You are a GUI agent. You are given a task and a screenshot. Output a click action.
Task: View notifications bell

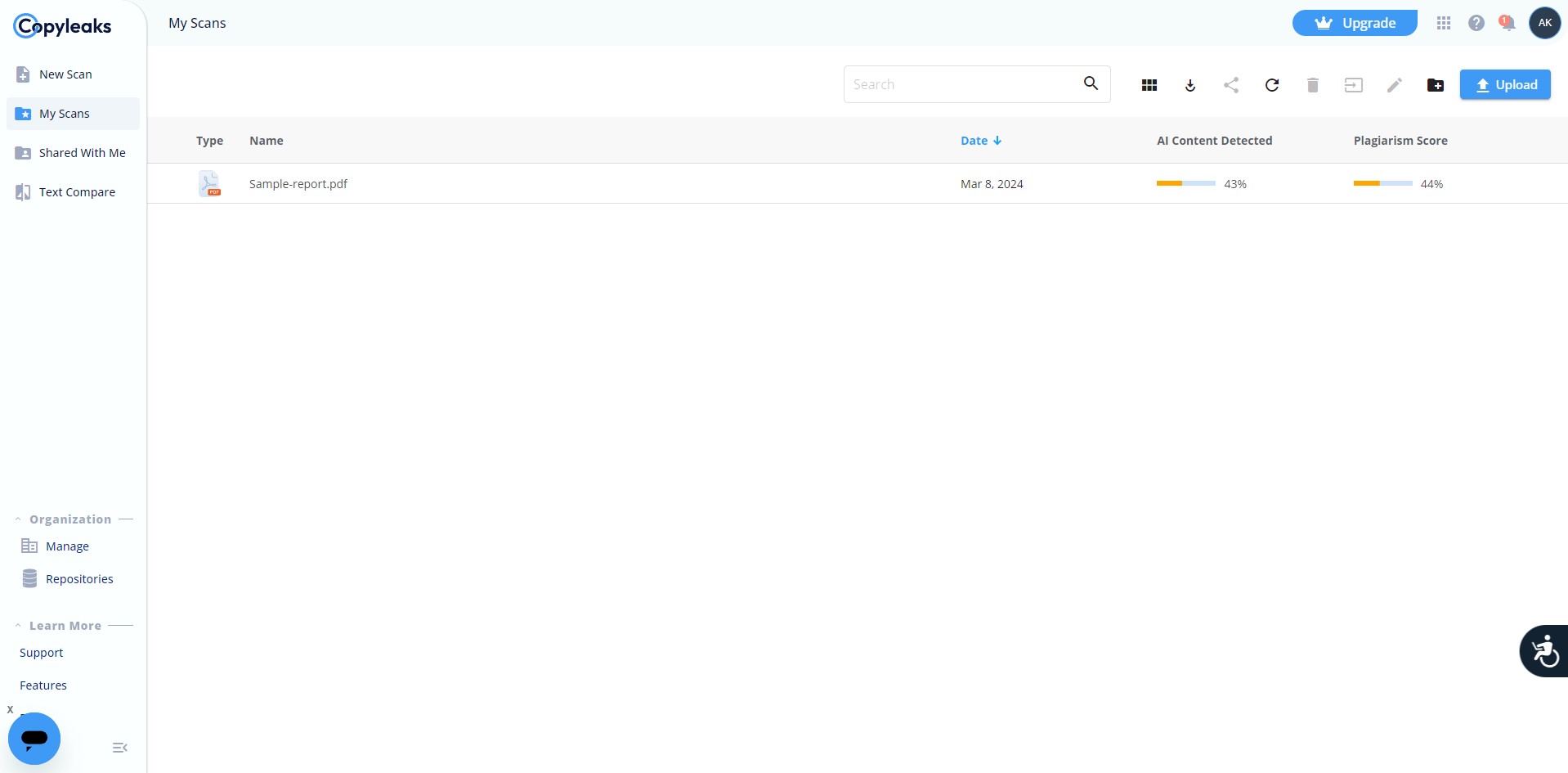pos(1508,23)
